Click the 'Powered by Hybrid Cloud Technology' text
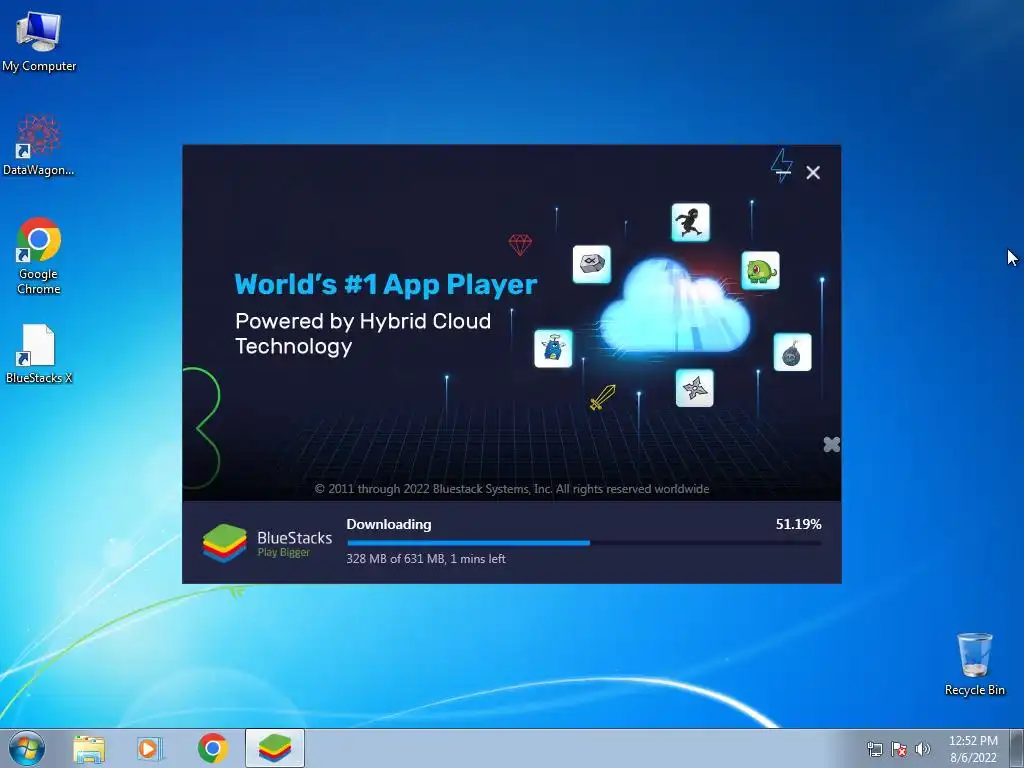 (x=363, y=333)
